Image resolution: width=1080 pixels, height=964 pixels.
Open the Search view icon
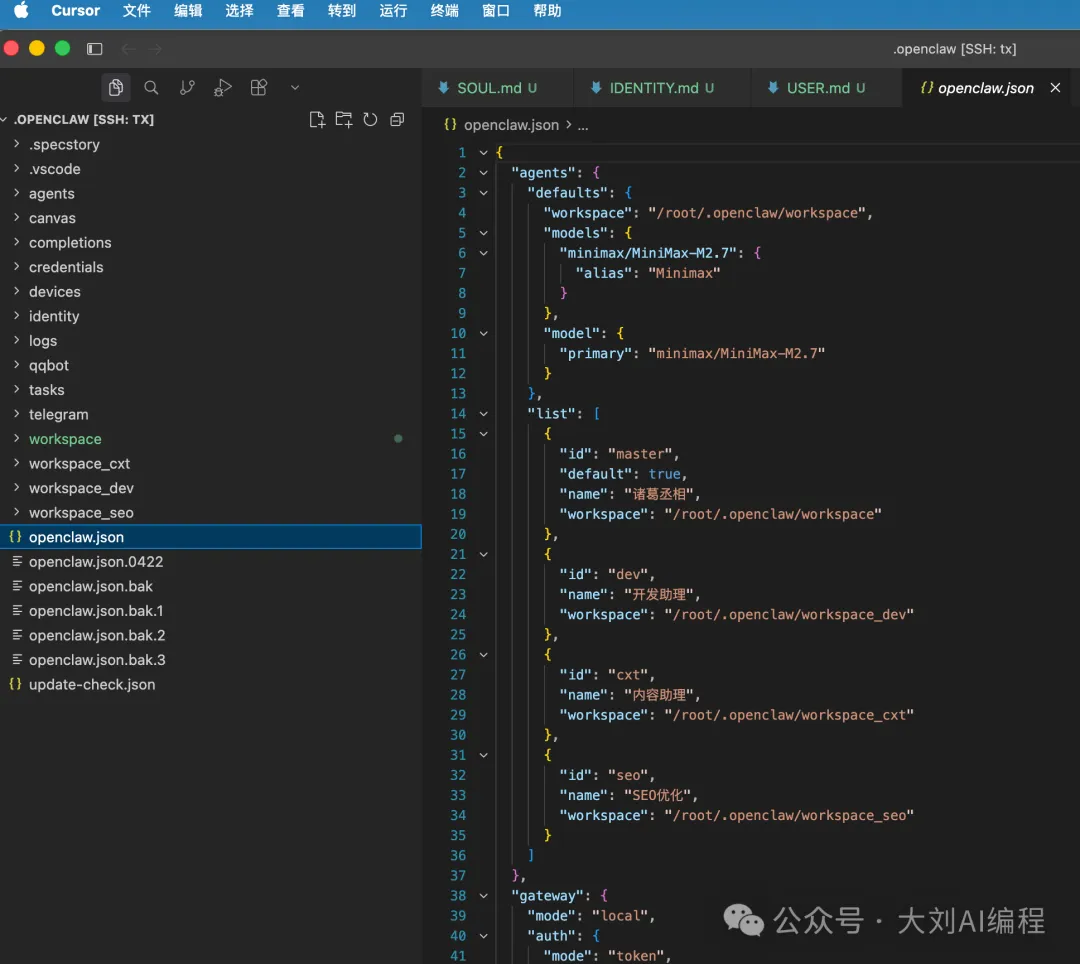coord(151,88)
